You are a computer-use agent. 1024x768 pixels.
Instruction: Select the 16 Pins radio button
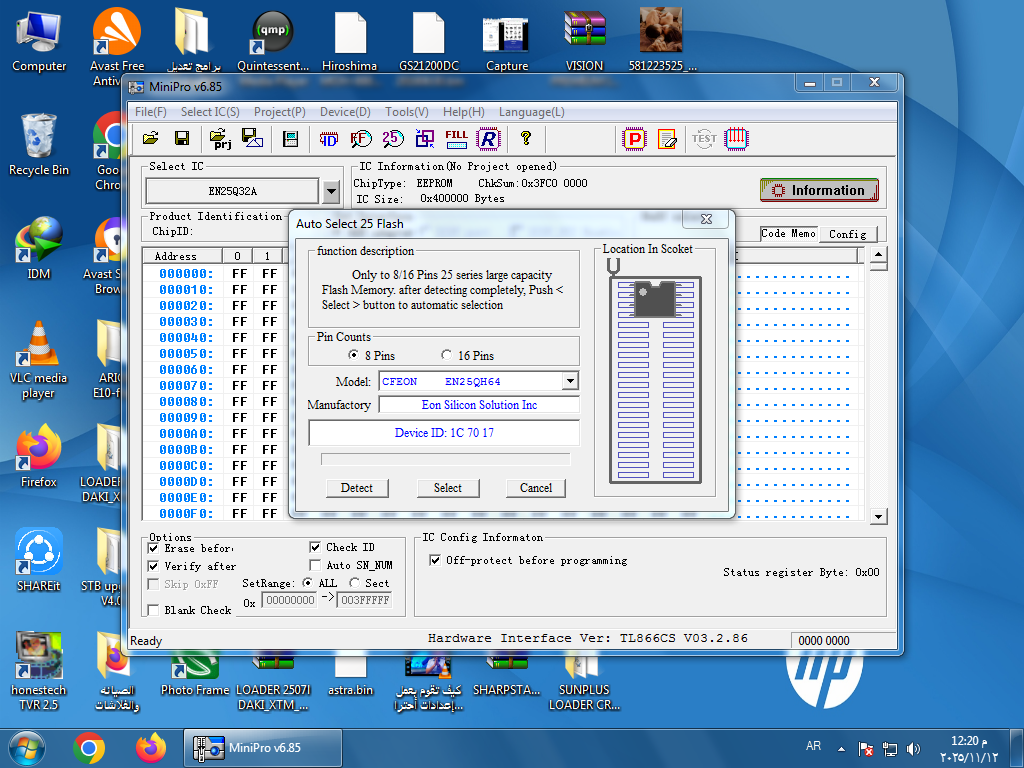pyautogui.click(x=446, y=355)
